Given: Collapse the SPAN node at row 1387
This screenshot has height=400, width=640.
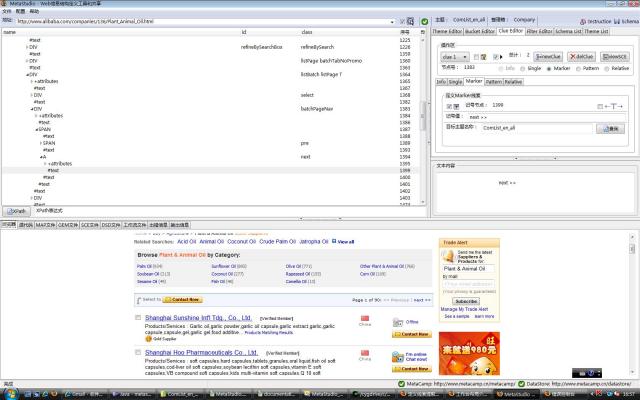Looking at the screenshot, I should coord(36,129).
